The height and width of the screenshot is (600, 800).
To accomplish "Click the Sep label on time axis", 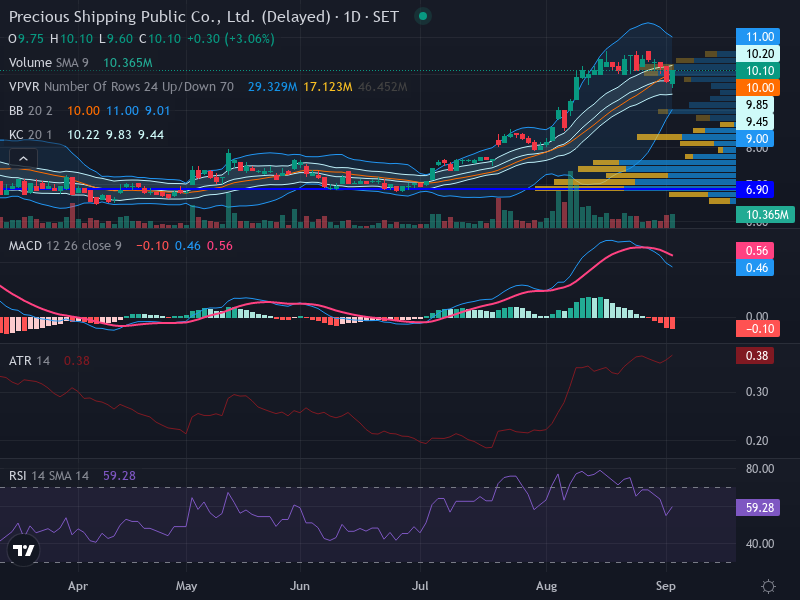I will pos(665,586).
